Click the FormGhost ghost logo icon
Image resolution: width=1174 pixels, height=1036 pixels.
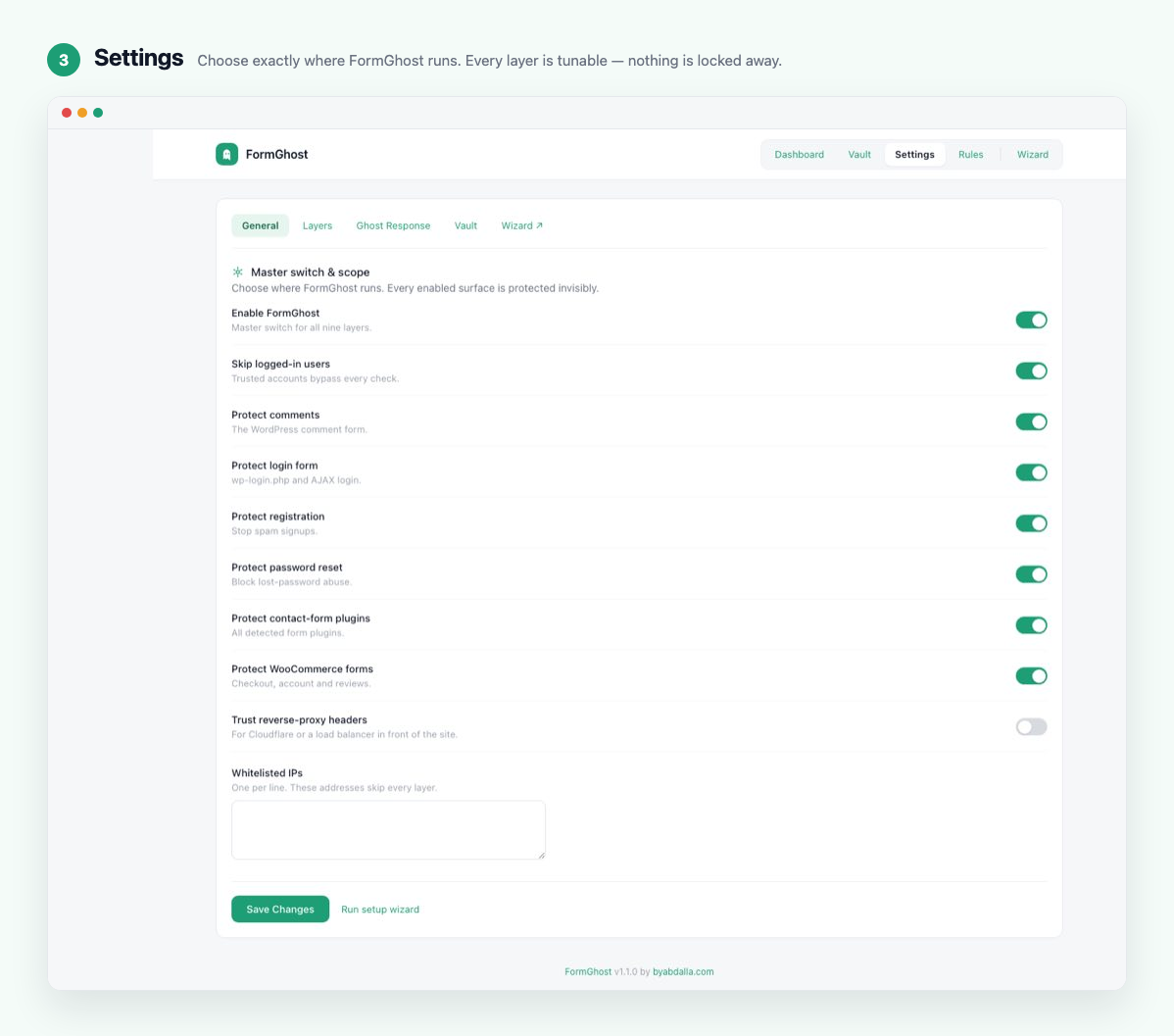(x=227, y=154)
